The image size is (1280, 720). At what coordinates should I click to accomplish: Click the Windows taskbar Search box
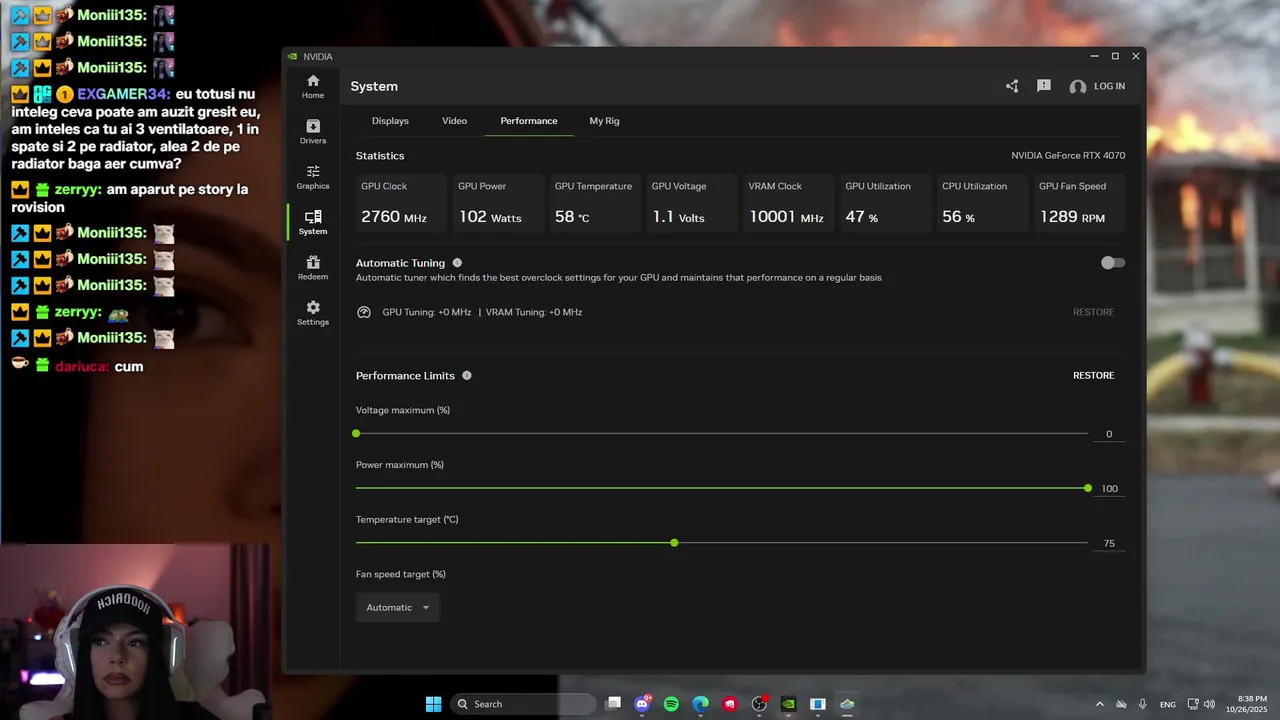[x=522, y=704]
